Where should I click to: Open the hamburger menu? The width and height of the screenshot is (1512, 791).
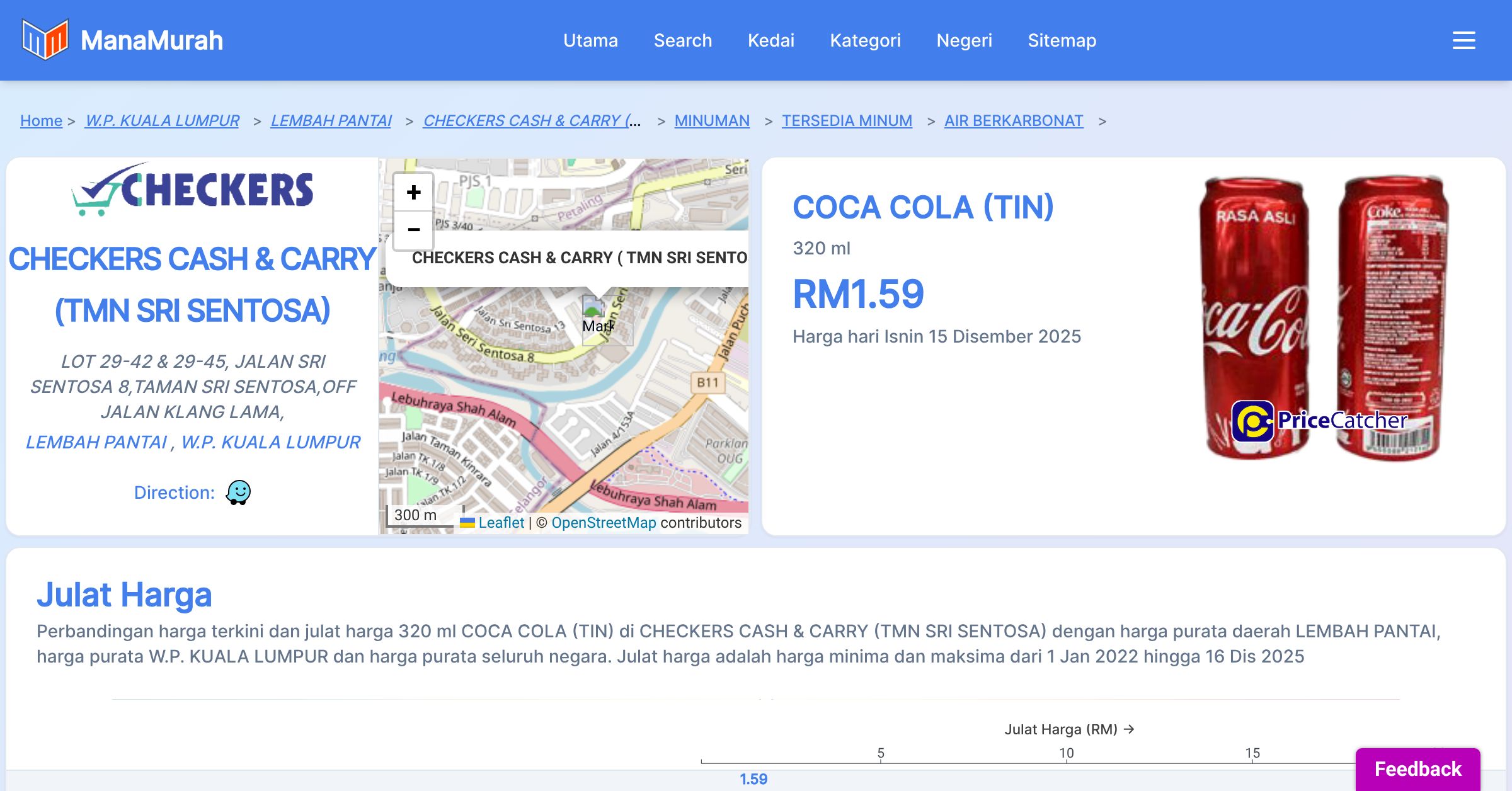pos(1463,40)
